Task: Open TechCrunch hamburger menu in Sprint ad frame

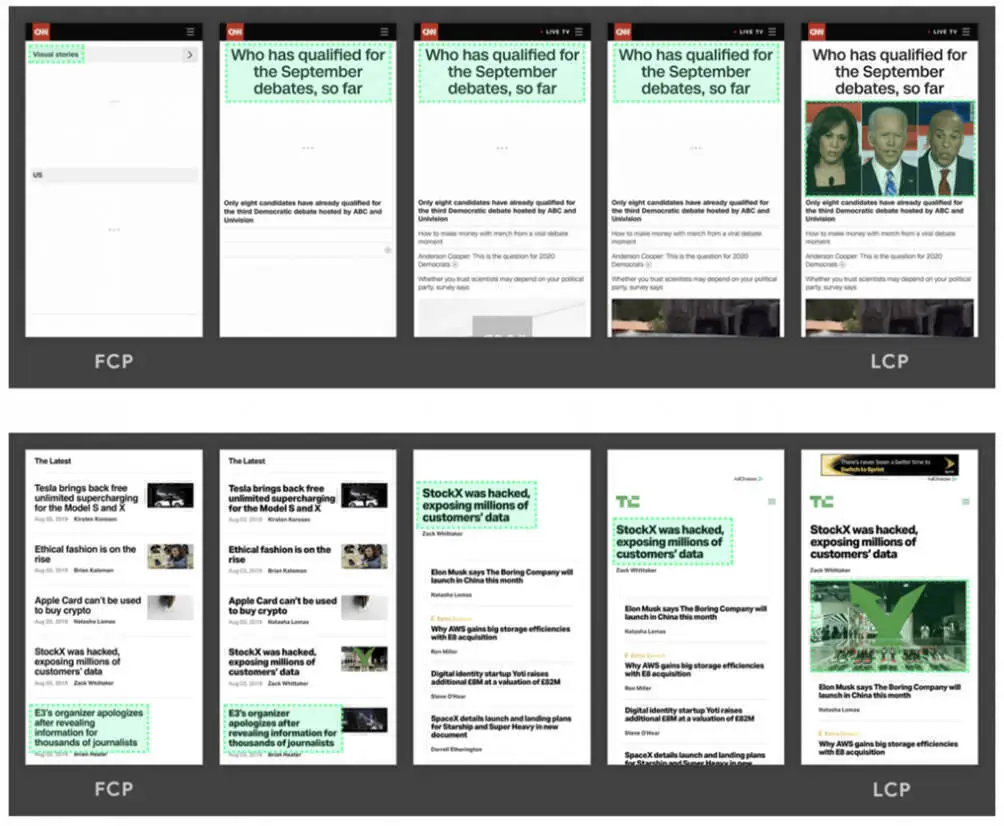Action: 965,501
